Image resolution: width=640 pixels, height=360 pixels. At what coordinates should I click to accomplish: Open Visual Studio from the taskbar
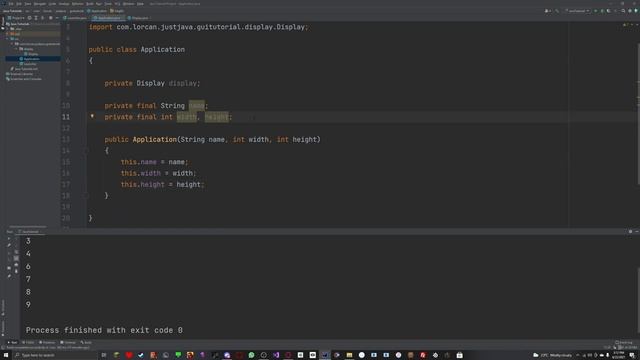tap(276, 355)
